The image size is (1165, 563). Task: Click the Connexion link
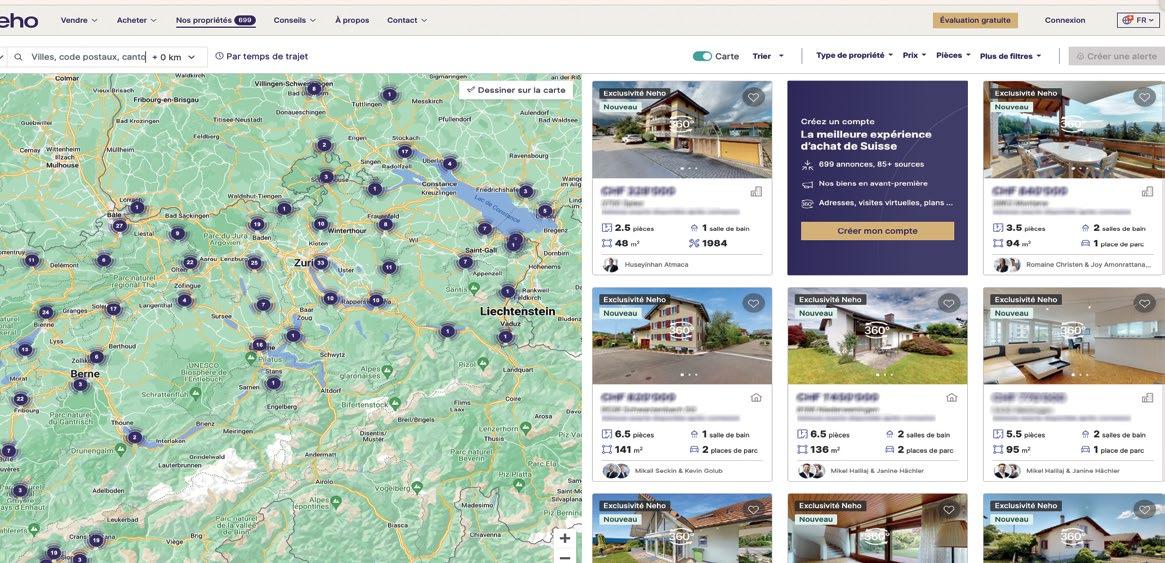pyautogui.click(x=1065, y=20)
